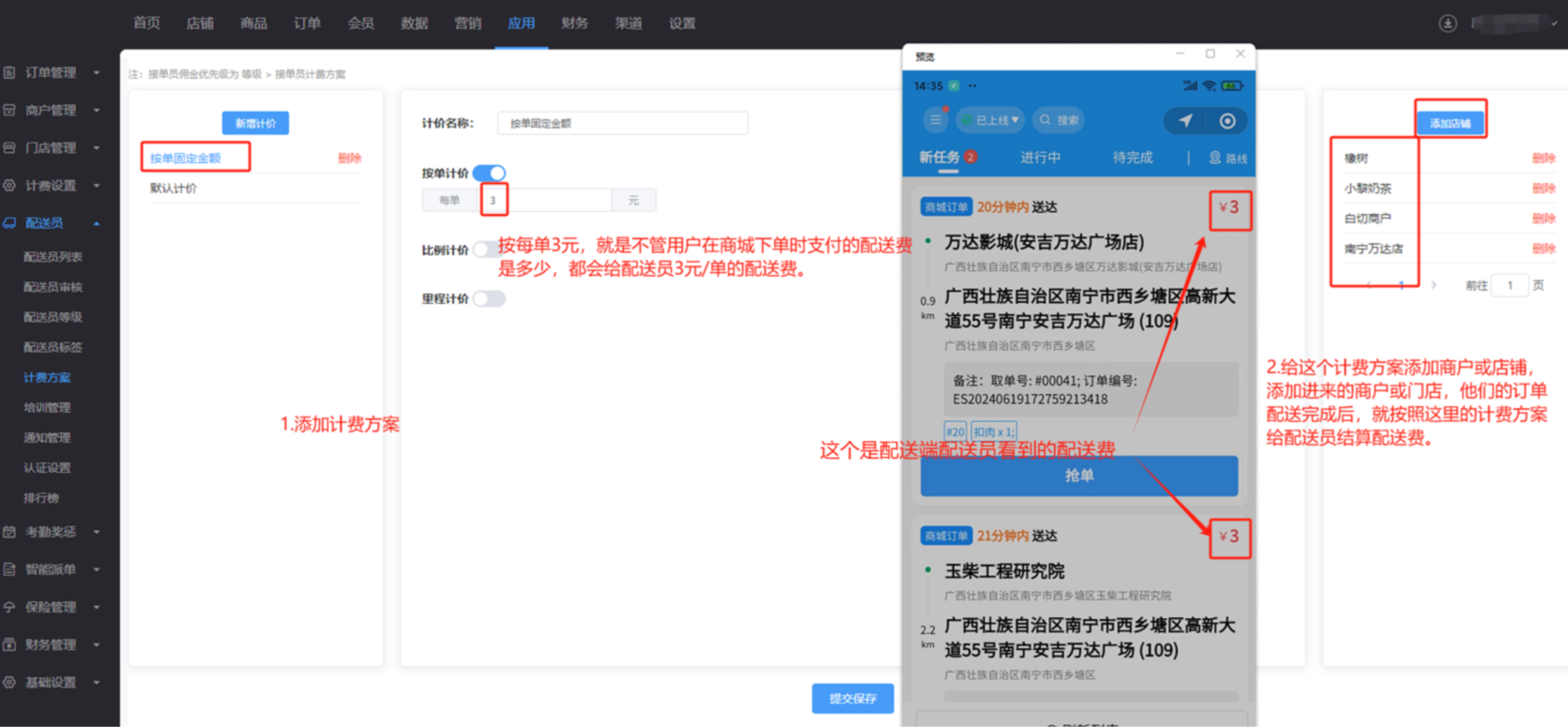Toggle the 里程计价 switch
This screenshot has height=727, width=1568.
click(489, 298)
